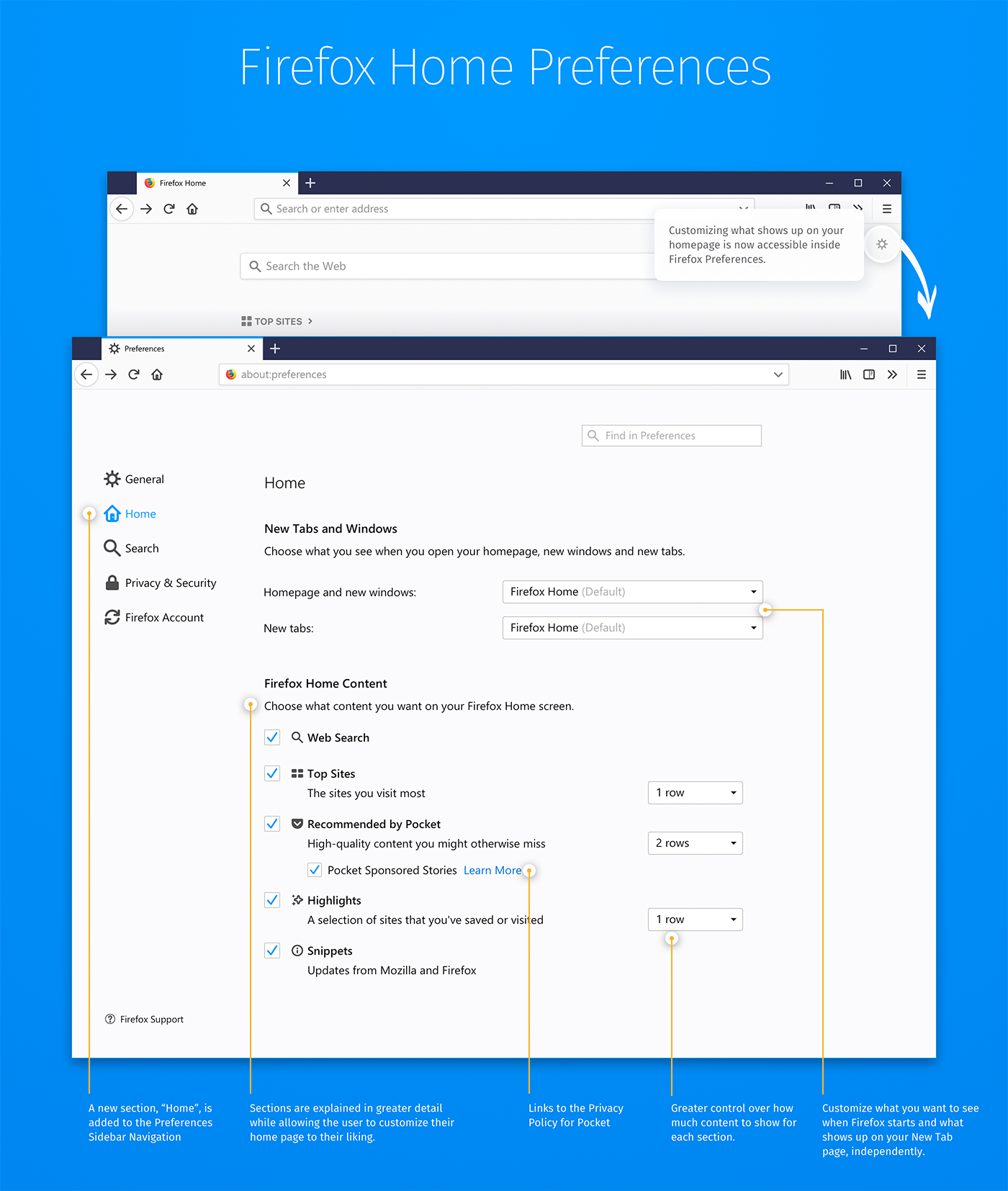The width and height of the screenshot is (1008, 1191).
Task: Open Highlights rows dropdown
Action: pyautogui.click(x=695, y=920)
